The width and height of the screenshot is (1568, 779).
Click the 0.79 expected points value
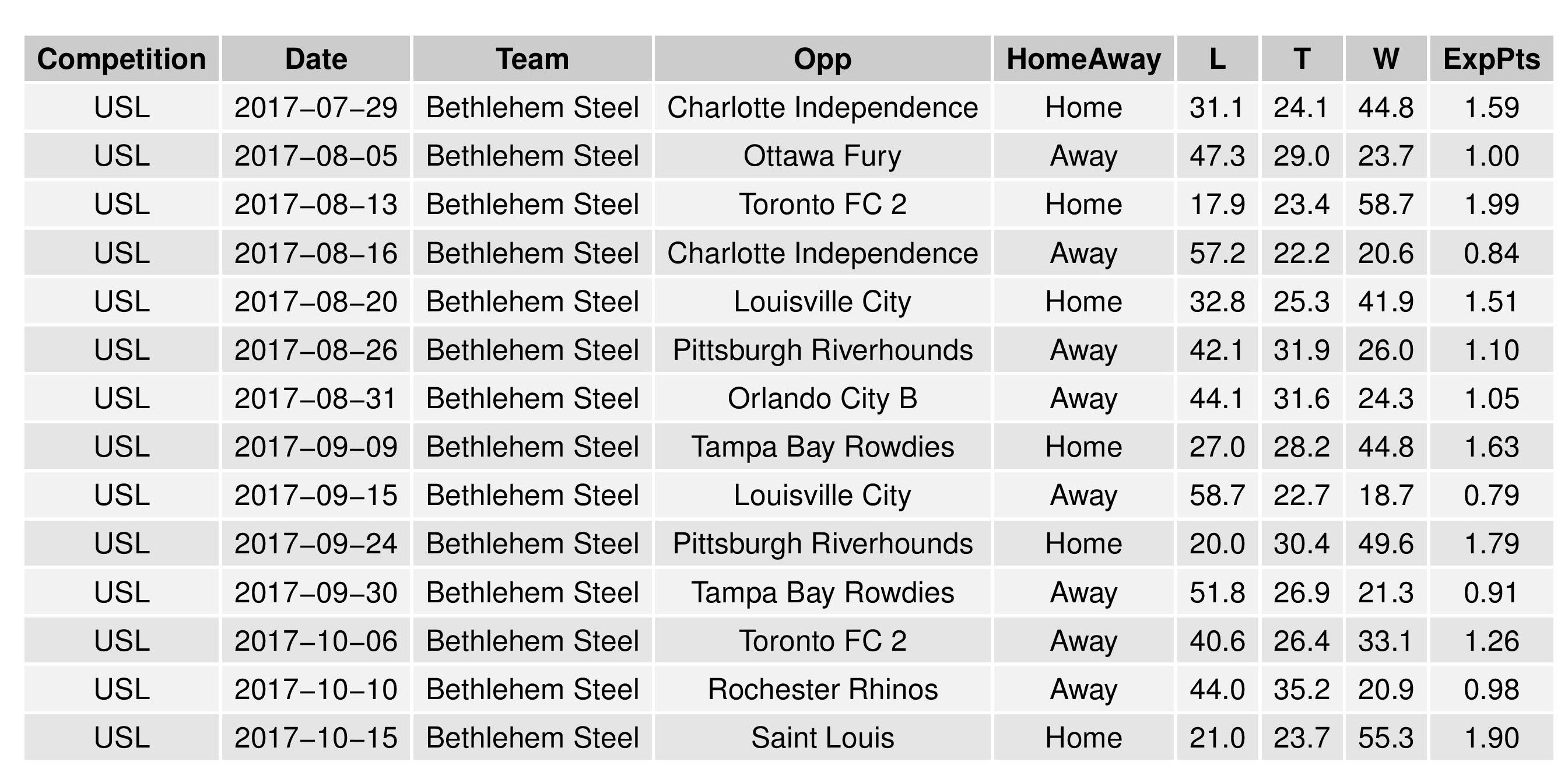click(1491, 496)
